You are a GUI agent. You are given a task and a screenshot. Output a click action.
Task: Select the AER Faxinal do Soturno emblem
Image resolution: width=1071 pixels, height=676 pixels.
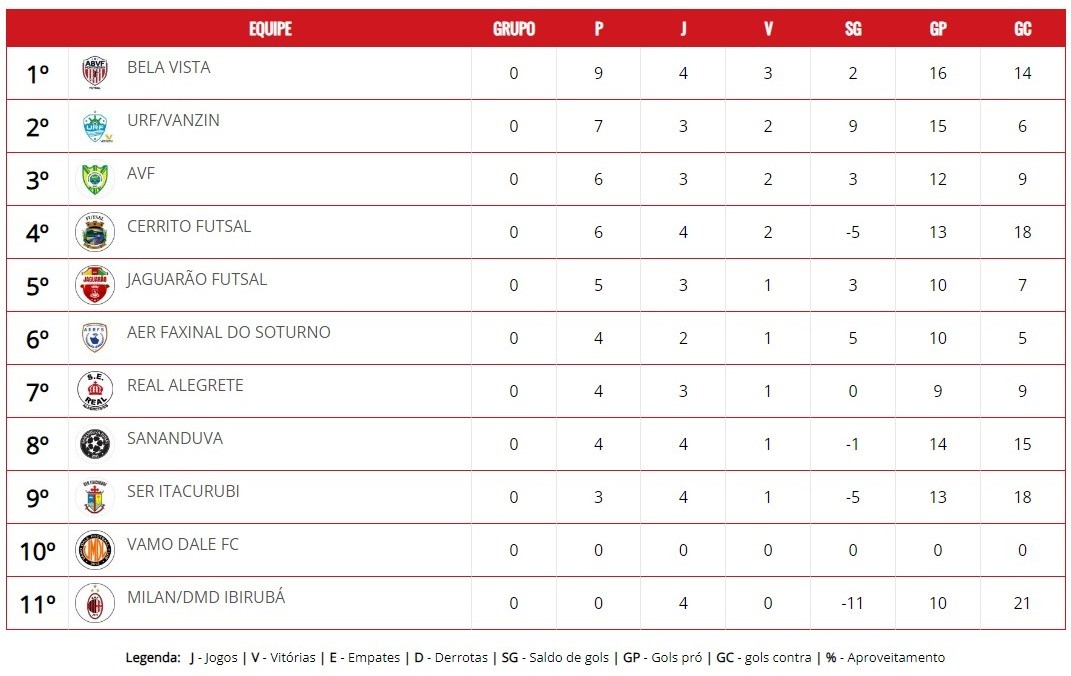coord(95,337)
